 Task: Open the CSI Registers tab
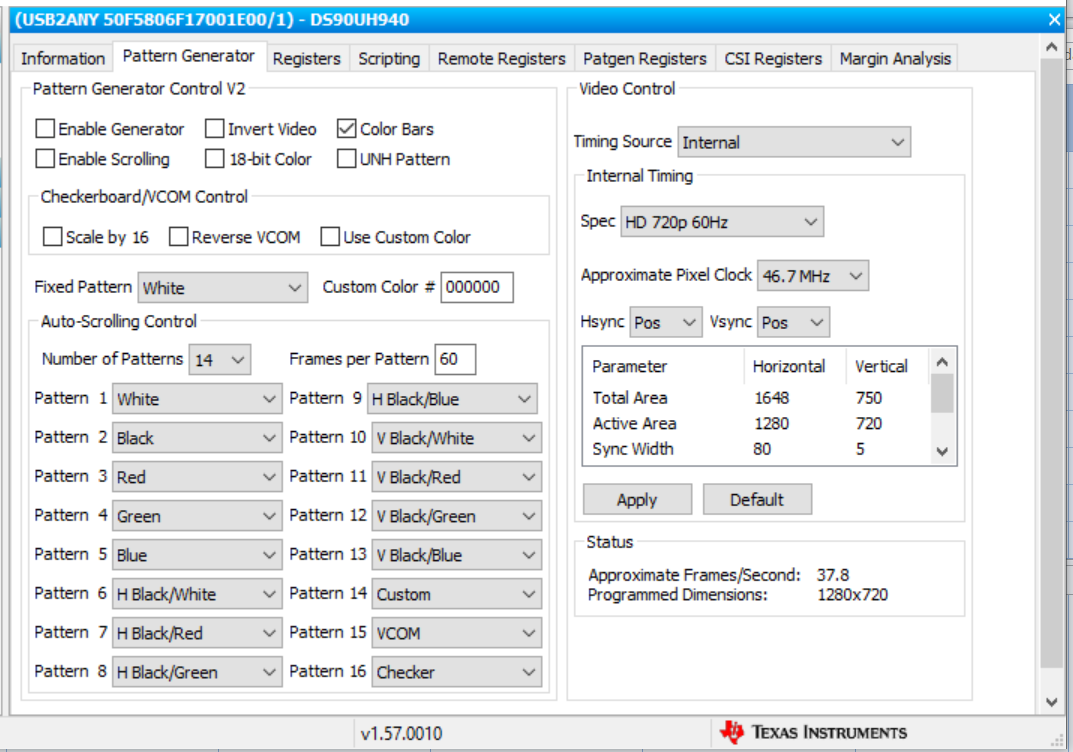(773, 59)
